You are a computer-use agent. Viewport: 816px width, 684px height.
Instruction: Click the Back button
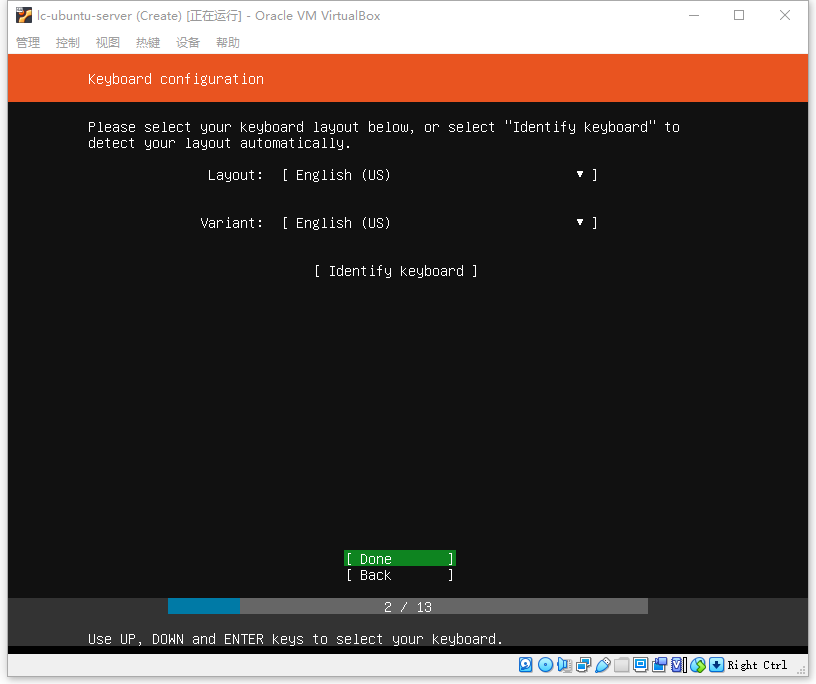[x=400, y=575]
